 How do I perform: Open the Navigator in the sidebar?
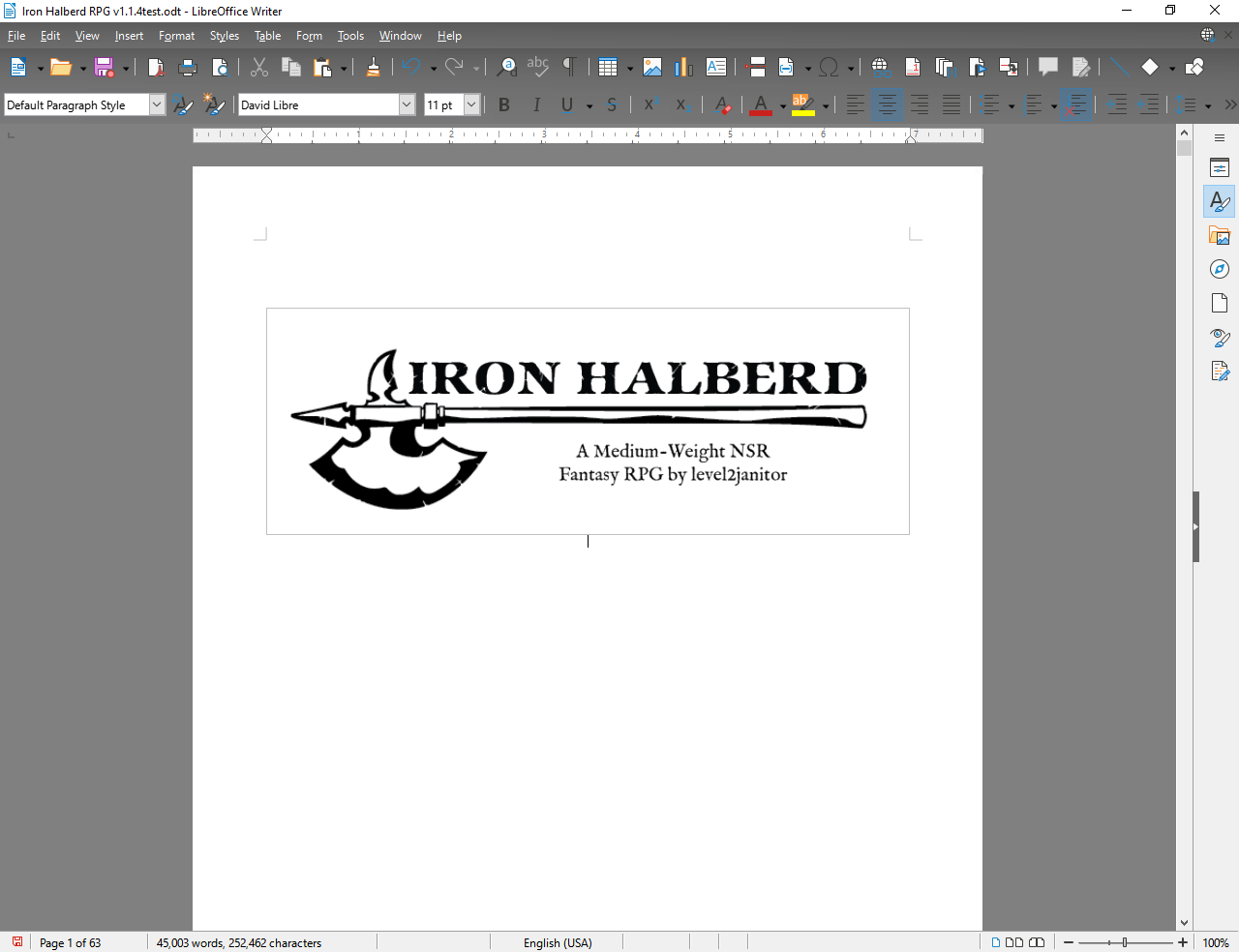pos(1220,269)
